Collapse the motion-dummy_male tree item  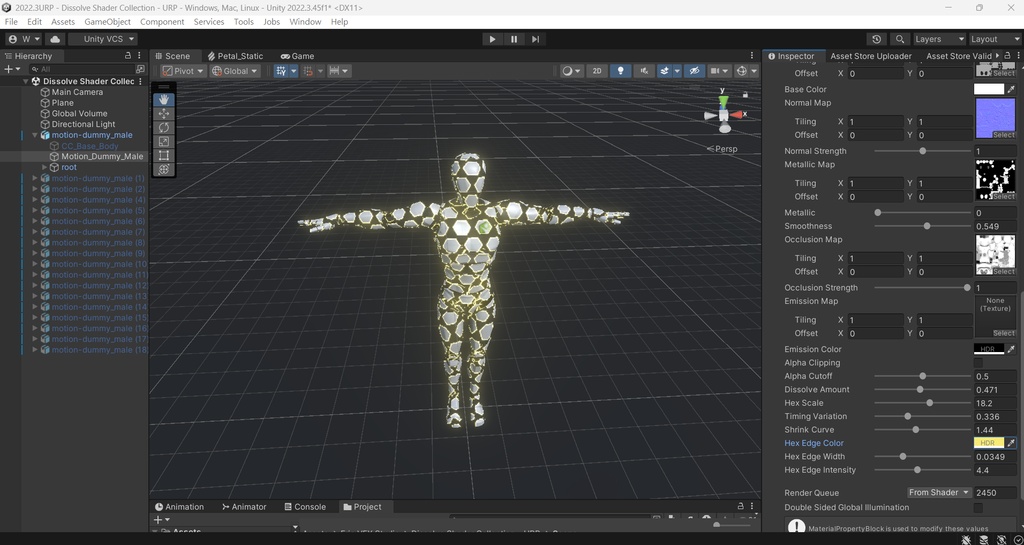point(35,135)
